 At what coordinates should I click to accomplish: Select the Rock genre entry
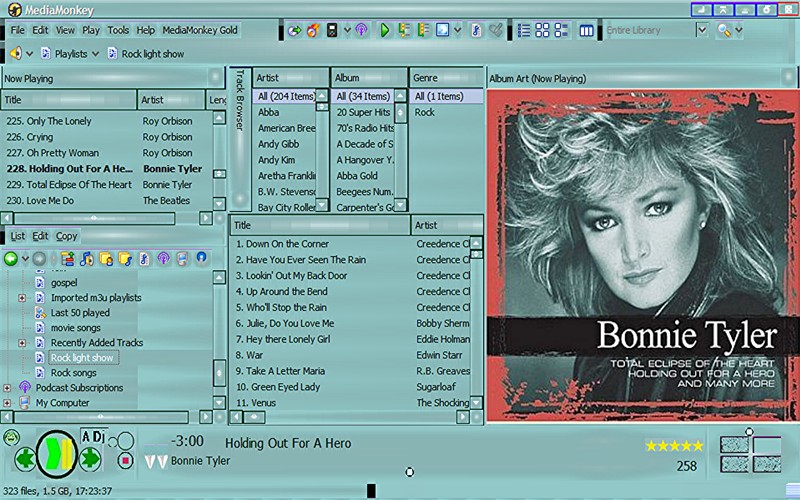click(x=424, y=112)
